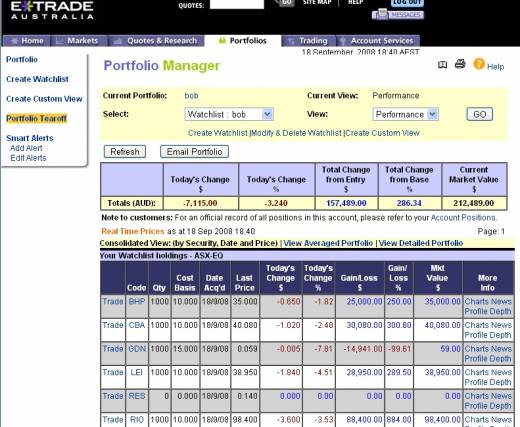Open Depth link in CBA row

click(500, 335)
